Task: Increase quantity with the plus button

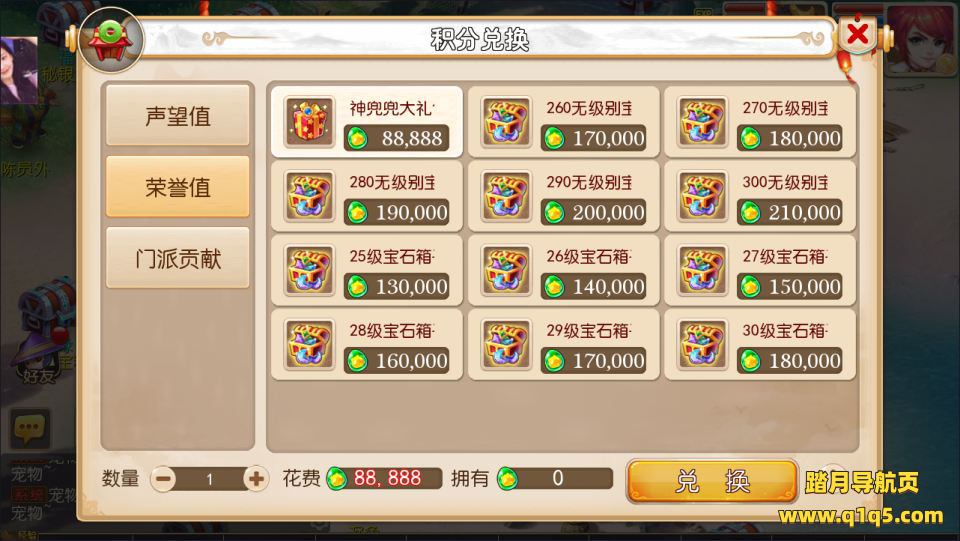Action: pos(256,479)
